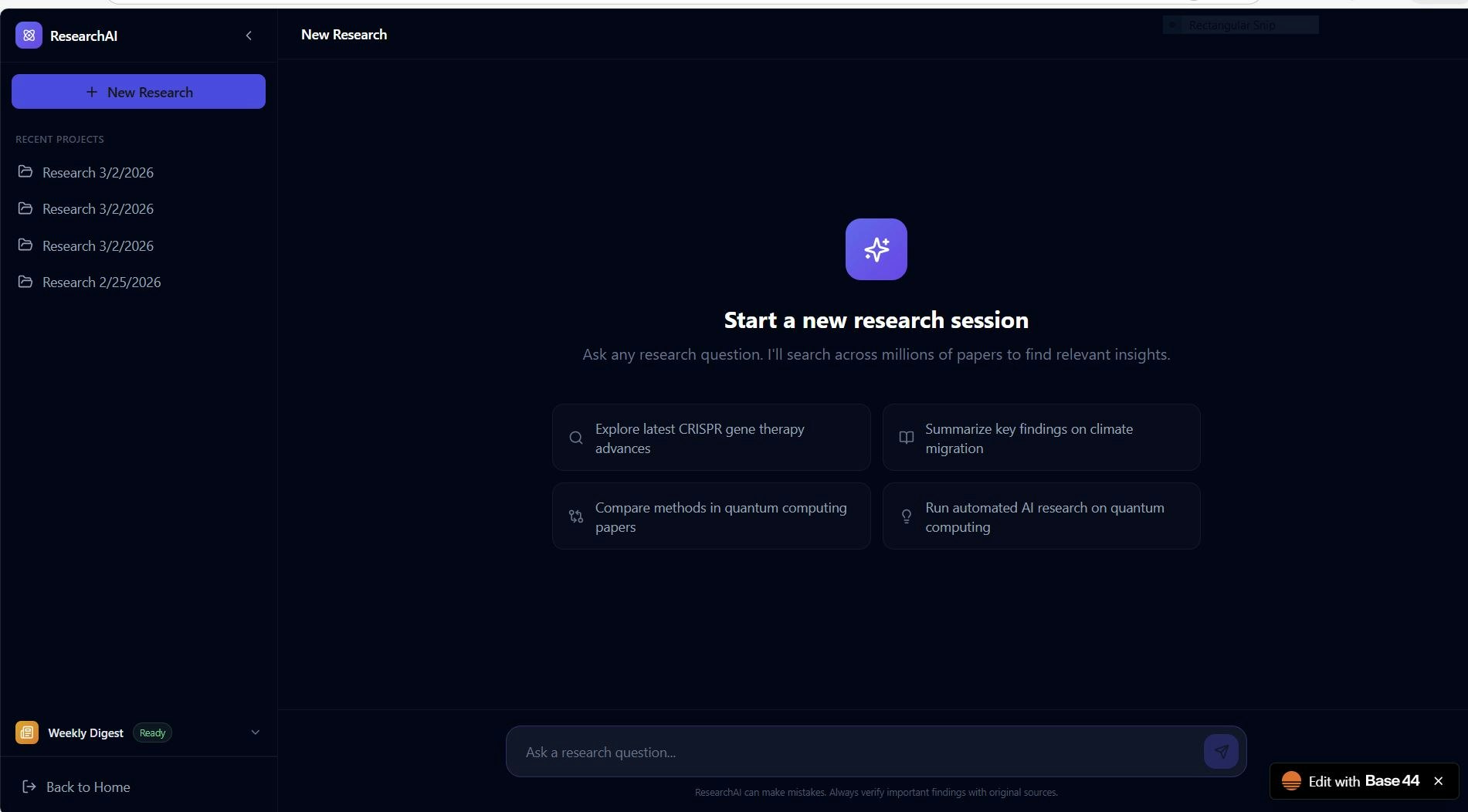Click the Start a new research session heading
The image size is (1468, 812).
pyautogui.click(x=876, y=320)
